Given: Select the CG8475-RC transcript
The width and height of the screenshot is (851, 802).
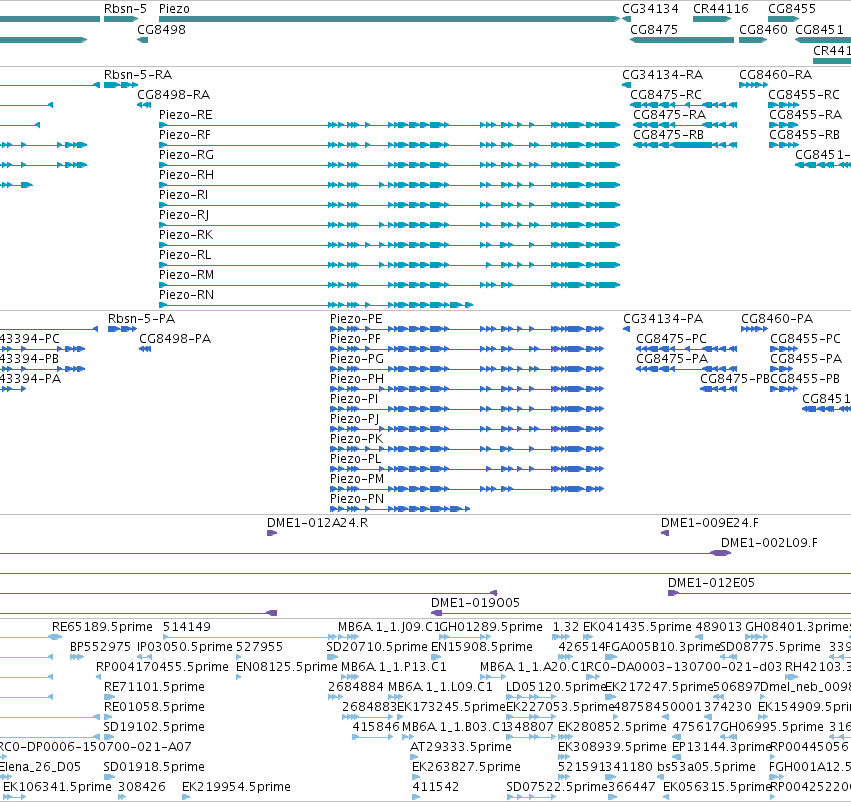Looking at the screenshot, I should (683, 105).
